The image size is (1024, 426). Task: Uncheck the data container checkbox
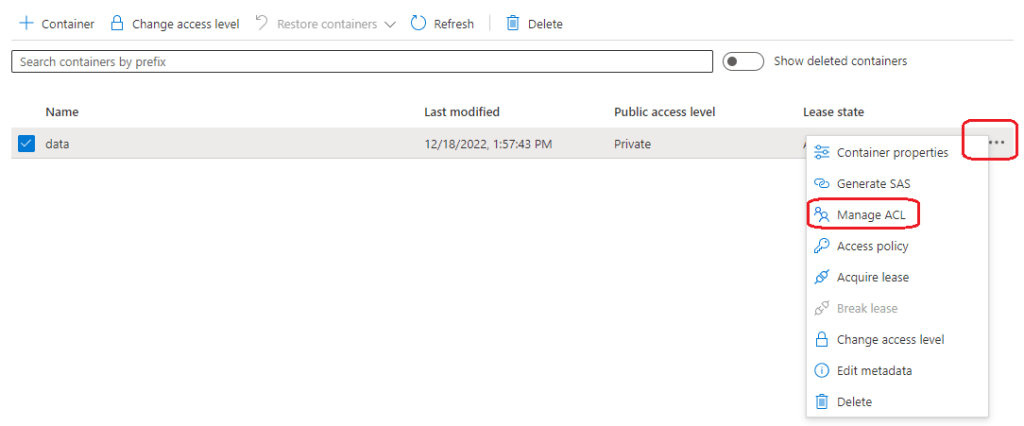pos(27,144)
